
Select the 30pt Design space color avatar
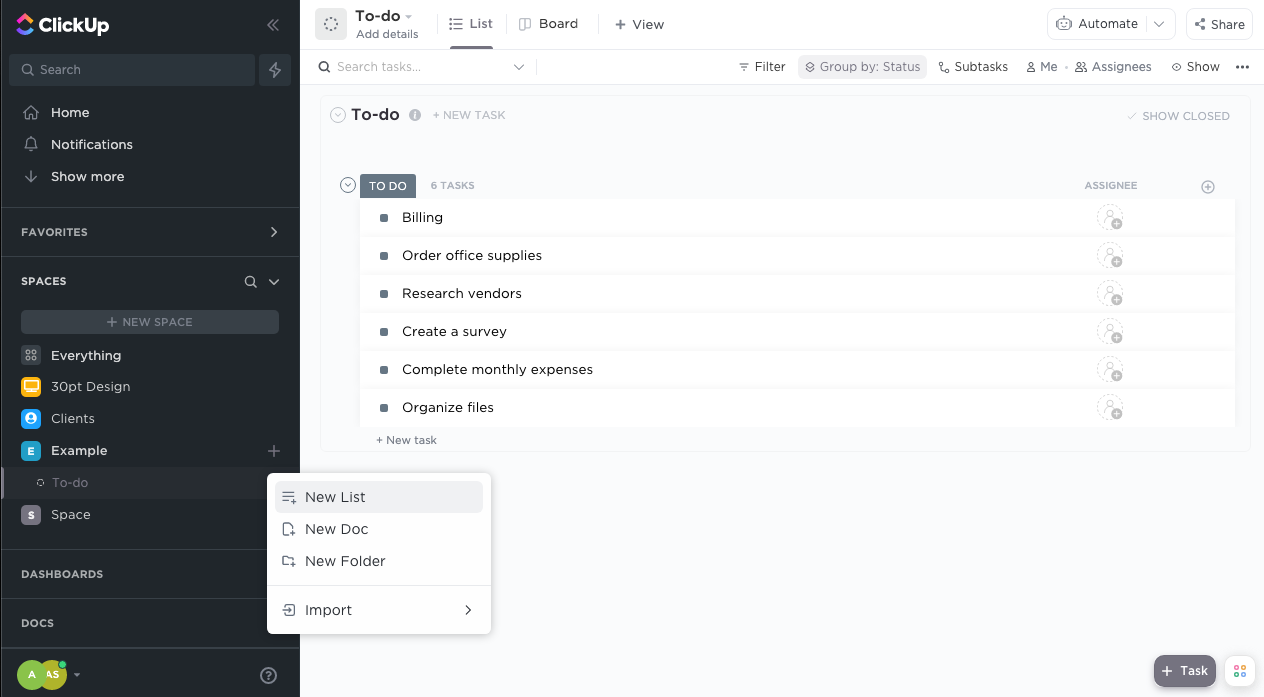pos(30,386)
